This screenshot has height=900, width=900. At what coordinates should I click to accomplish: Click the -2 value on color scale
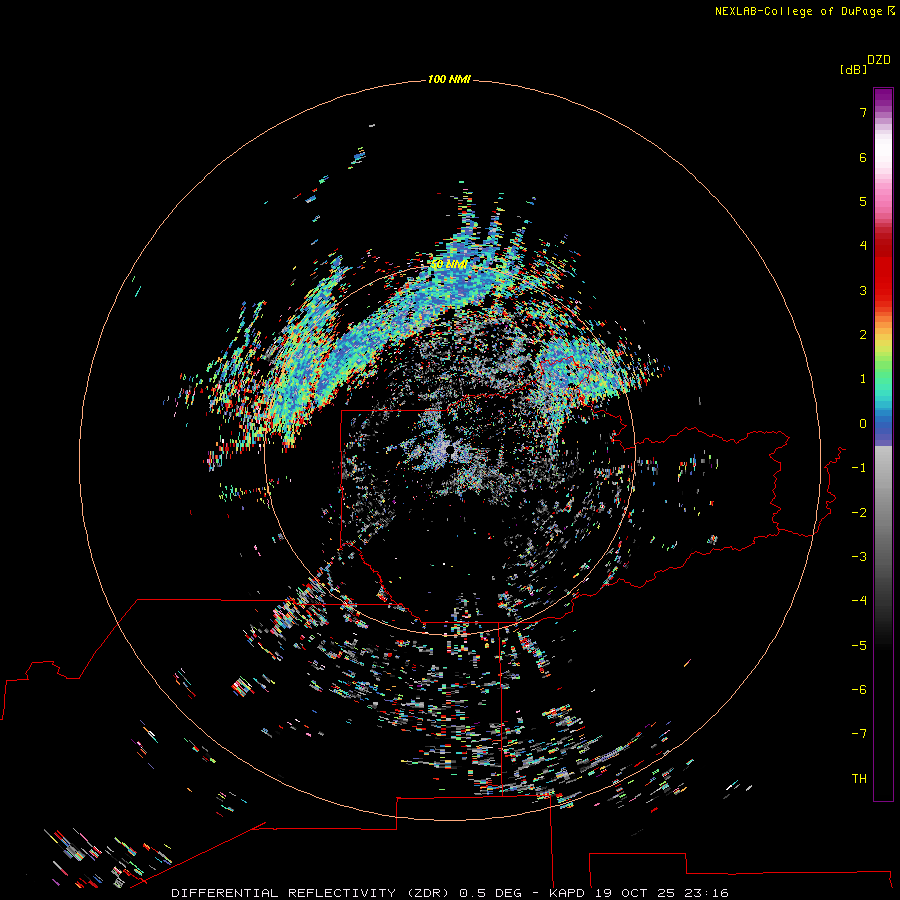point(859,513)
